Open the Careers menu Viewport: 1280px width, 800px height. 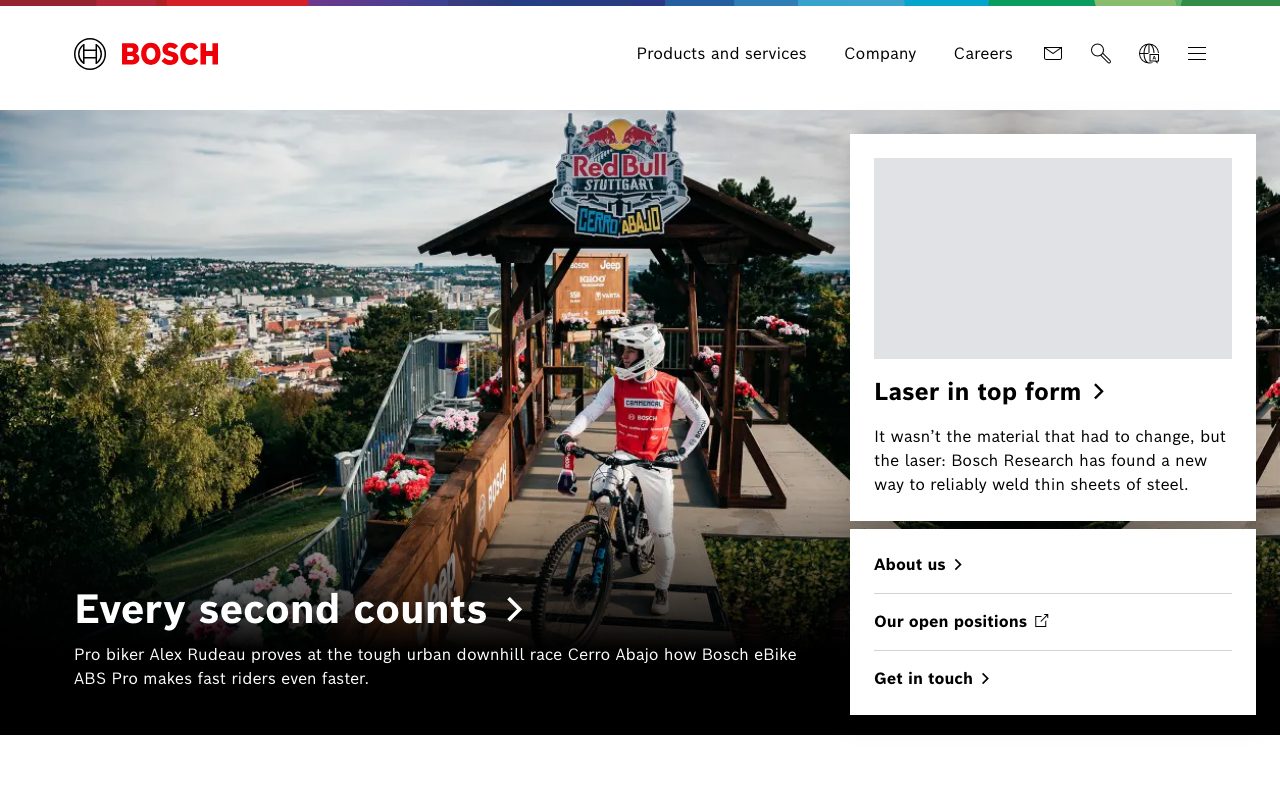pos(983,54)
